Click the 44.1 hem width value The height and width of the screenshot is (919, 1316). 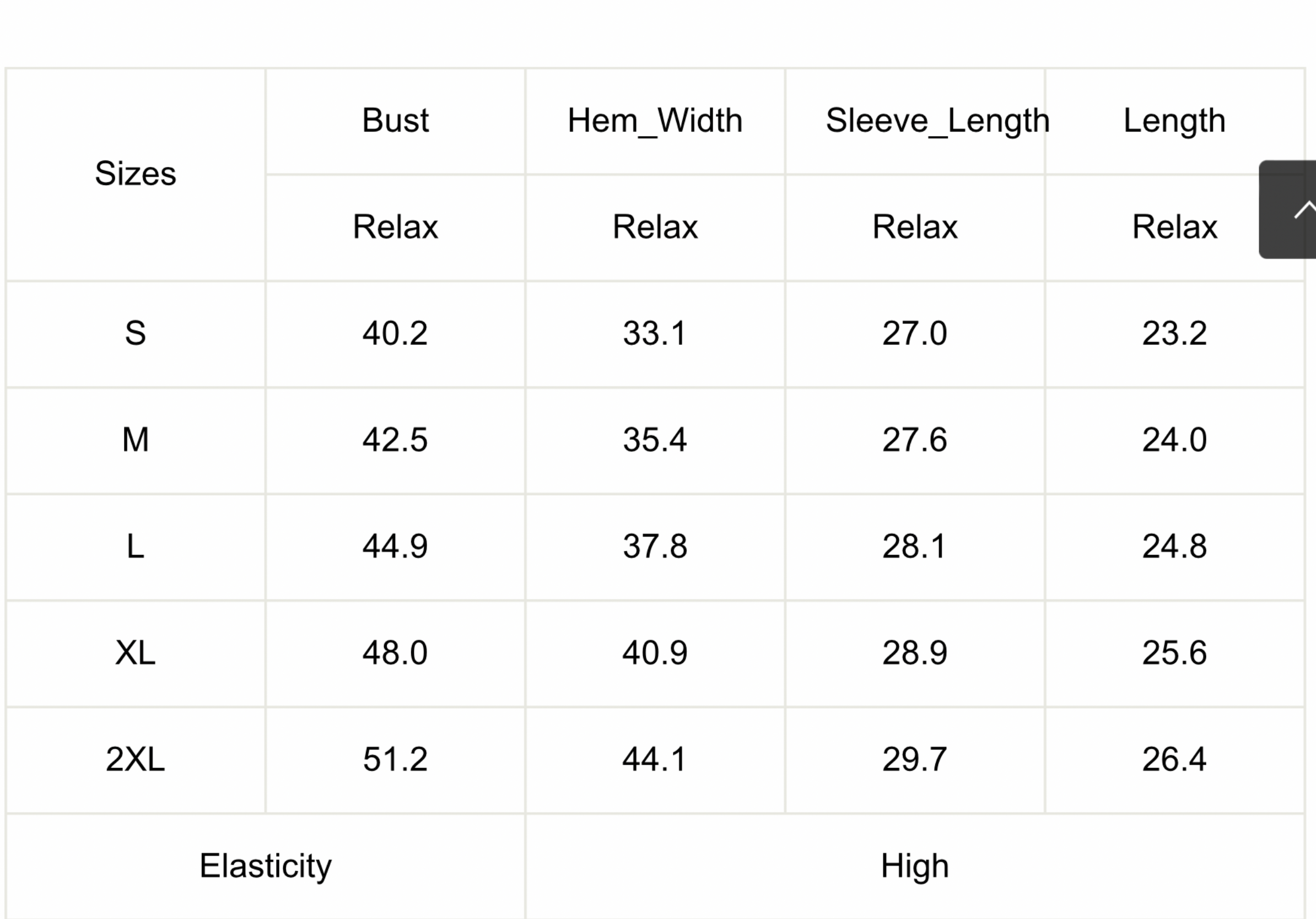(655, 760)
